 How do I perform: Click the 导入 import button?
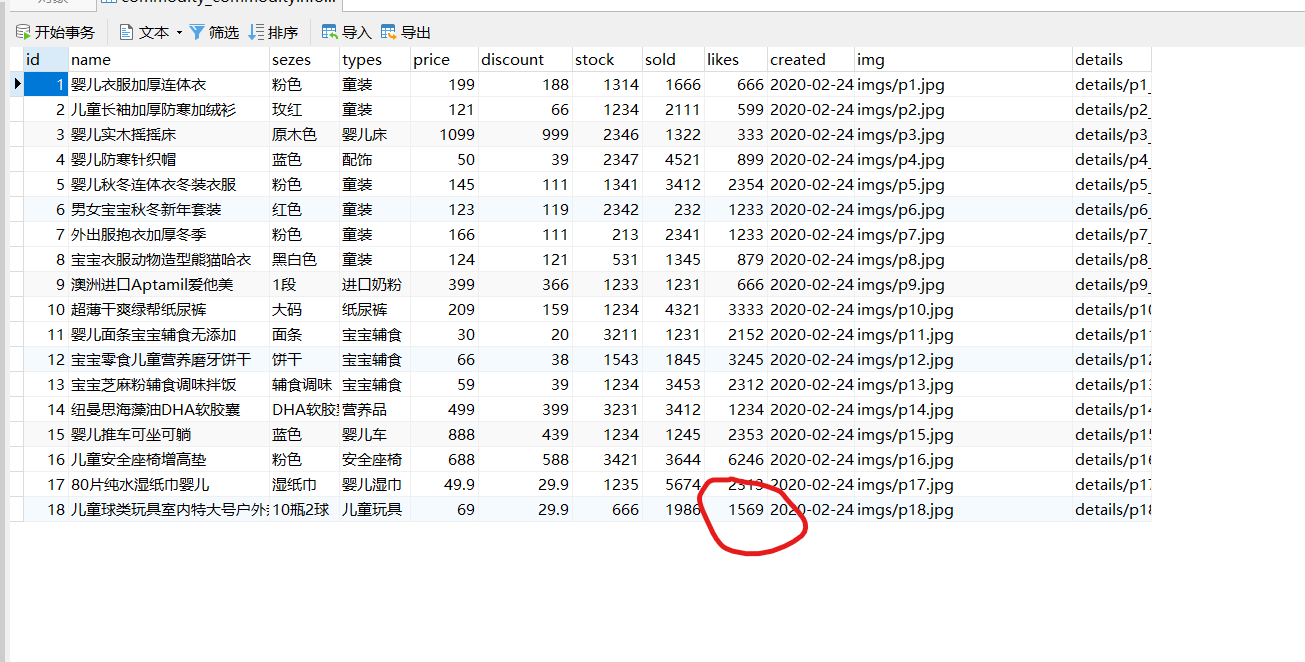click(346, 33)
